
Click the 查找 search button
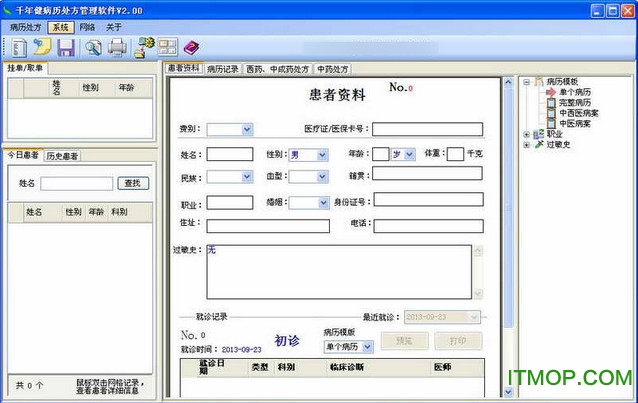(133, 183)
